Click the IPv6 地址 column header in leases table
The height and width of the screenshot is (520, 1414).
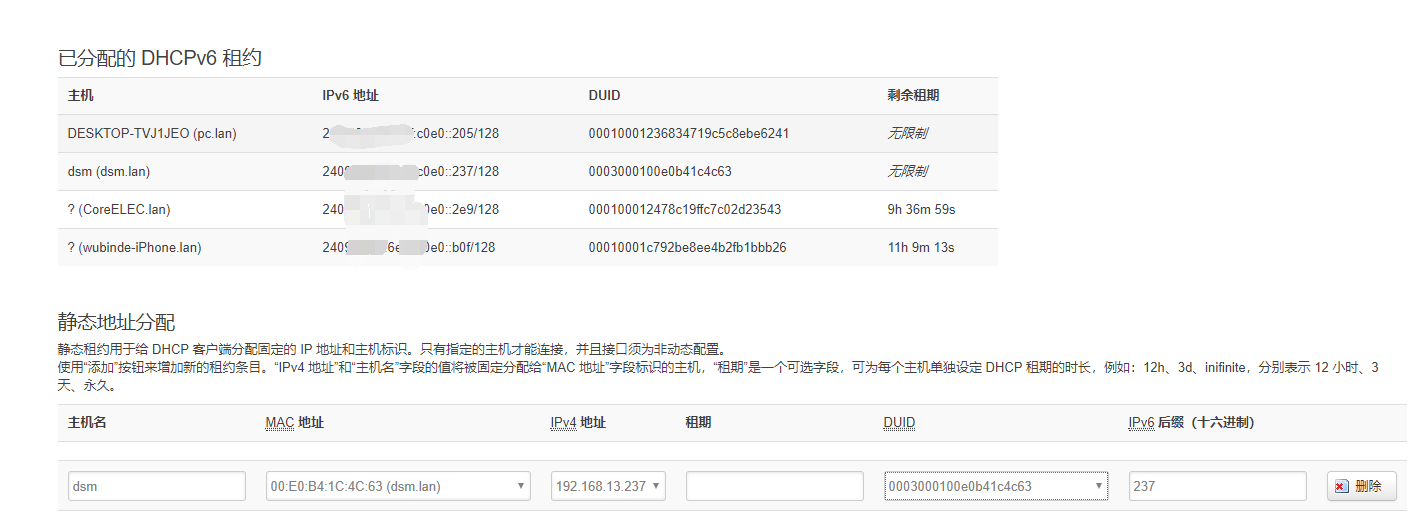pyautogui.click(x=350, y=96)
